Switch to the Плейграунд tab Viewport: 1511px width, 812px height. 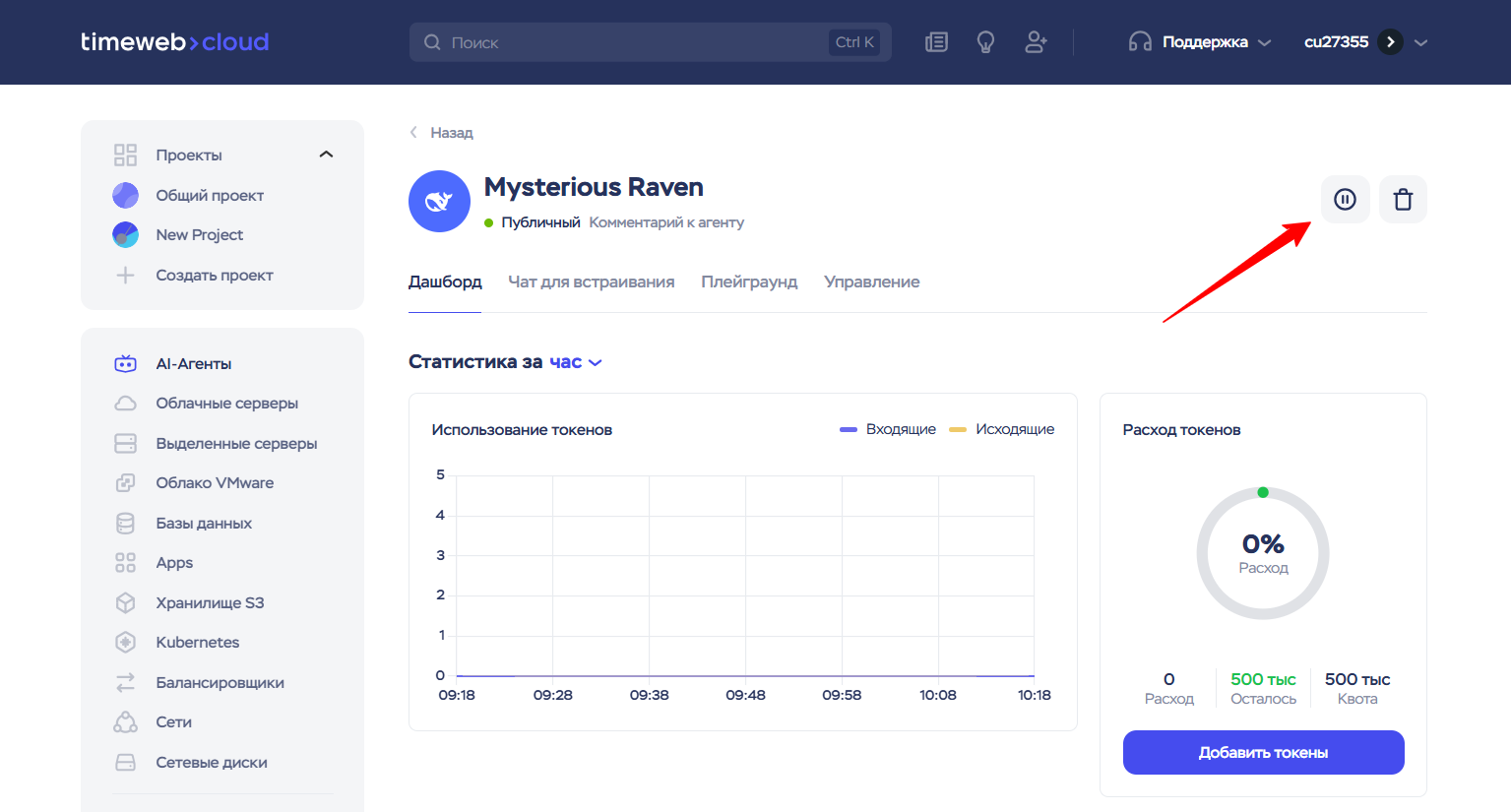coord(749,282)
